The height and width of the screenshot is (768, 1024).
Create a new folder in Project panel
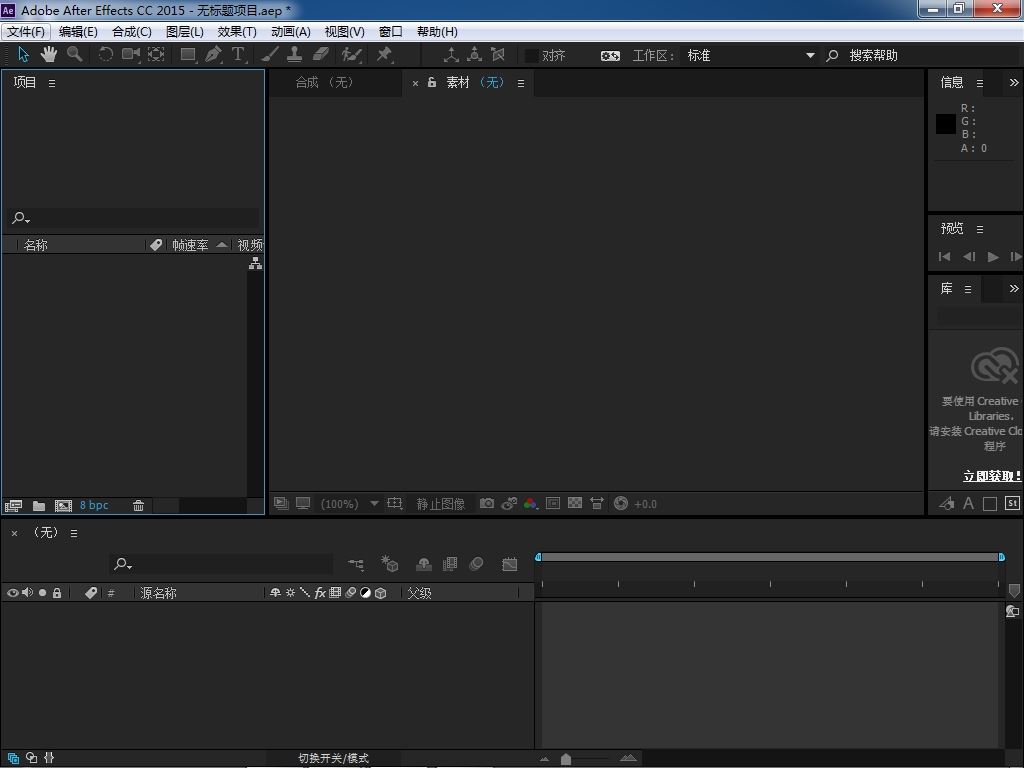point(39,505)
